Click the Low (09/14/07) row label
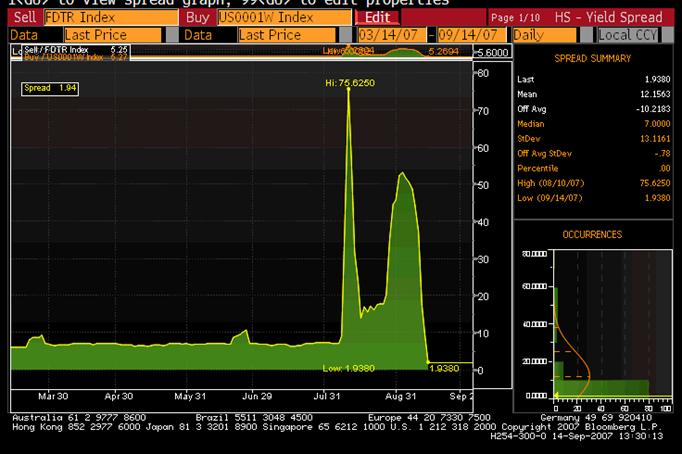Screen dimensions: 682x454 (549, 198)
